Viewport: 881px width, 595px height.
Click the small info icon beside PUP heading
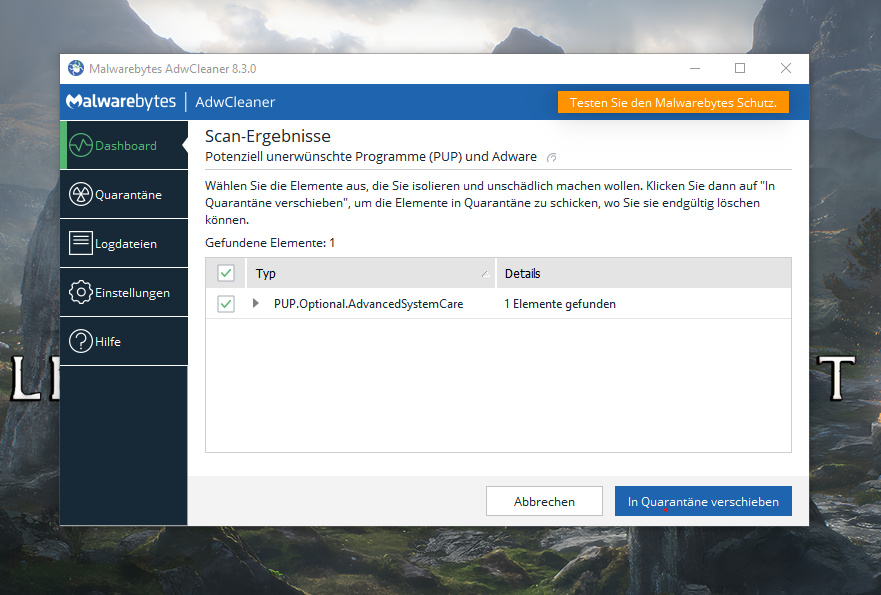[x=552, y=158]
